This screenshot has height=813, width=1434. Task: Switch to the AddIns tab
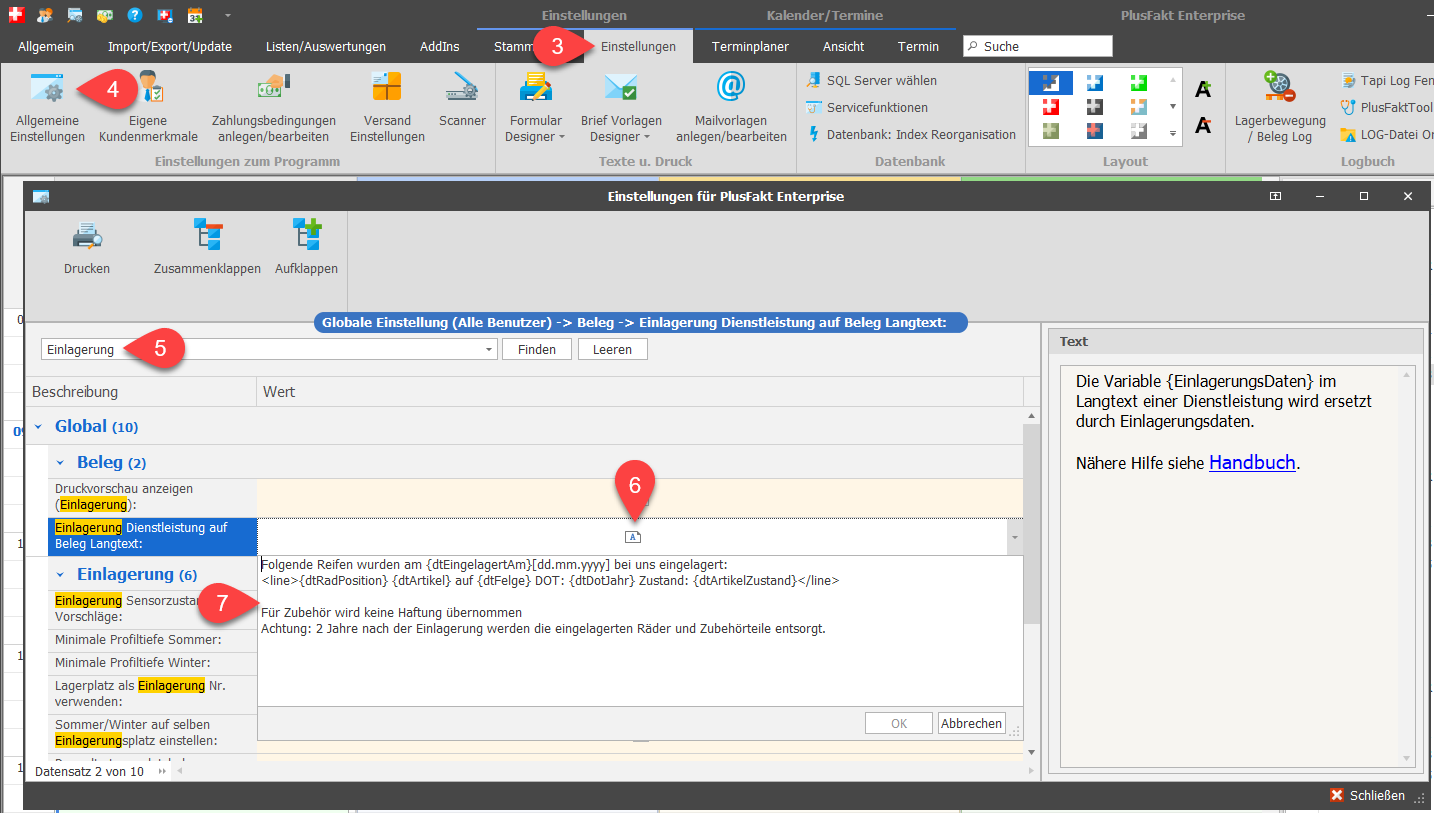click(440, 46)
